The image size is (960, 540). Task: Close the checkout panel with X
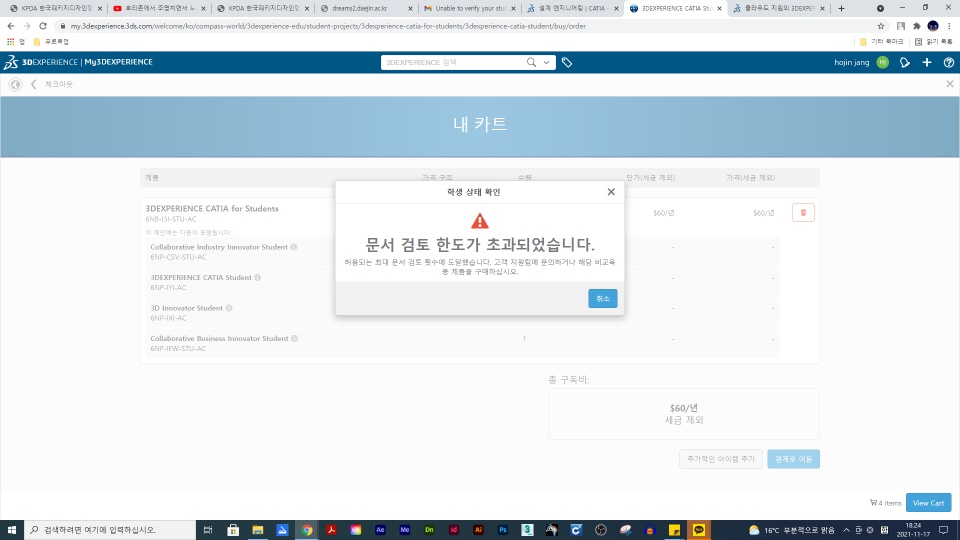[x=950, y=84]
